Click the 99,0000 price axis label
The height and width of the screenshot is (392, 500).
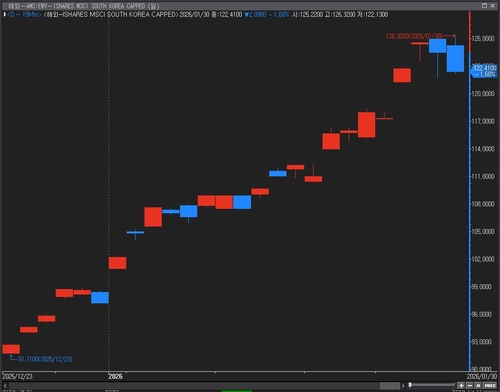point(482,287)
